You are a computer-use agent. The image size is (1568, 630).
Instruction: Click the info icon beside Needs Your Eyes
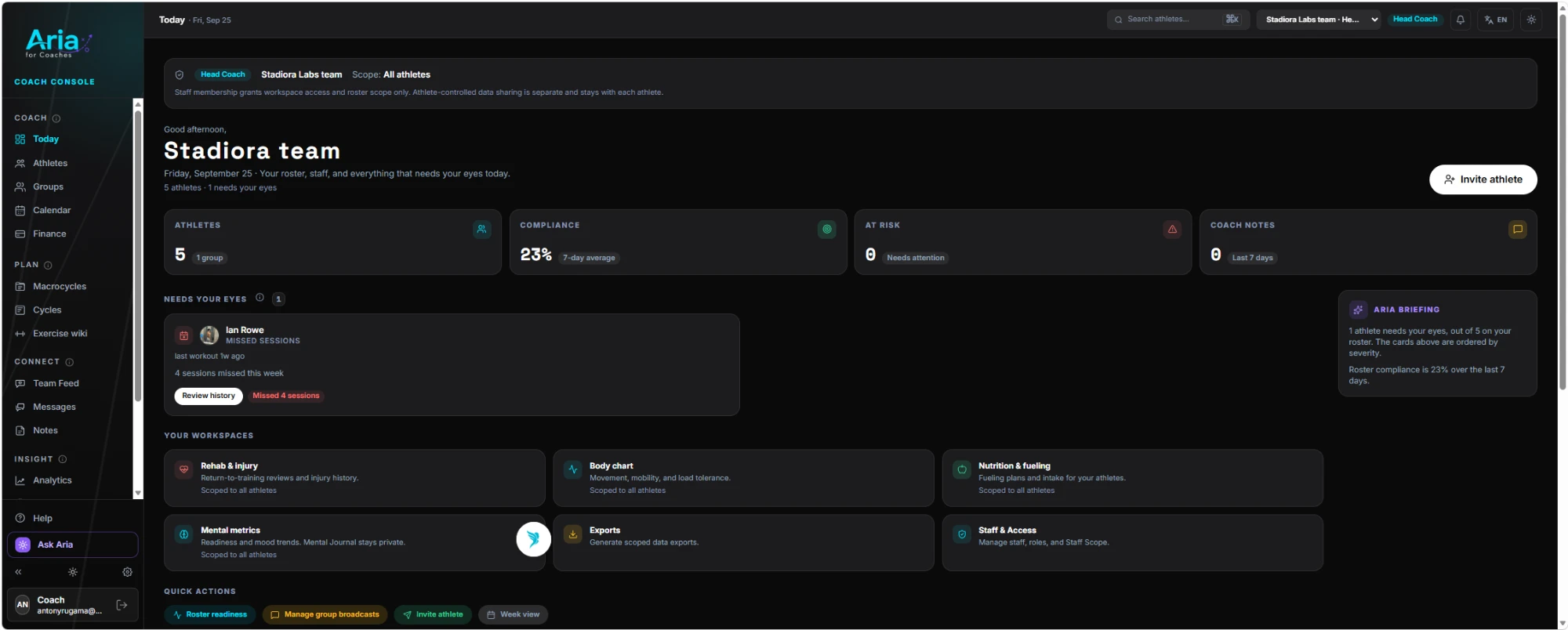[x=260, y=298]
